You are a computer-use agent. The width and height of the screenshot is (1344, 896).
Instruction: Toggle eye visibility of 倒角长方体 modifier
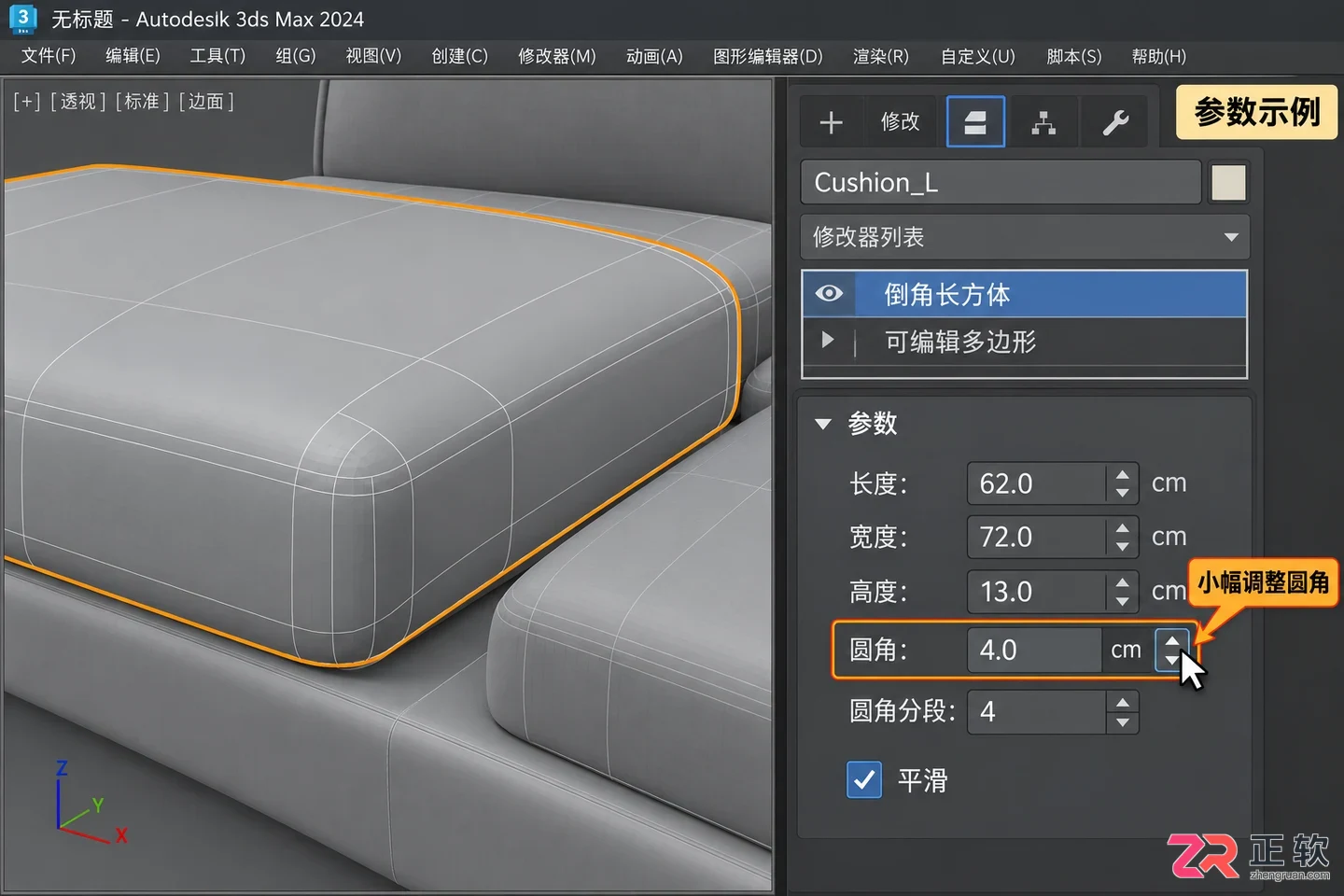point(829,294)
